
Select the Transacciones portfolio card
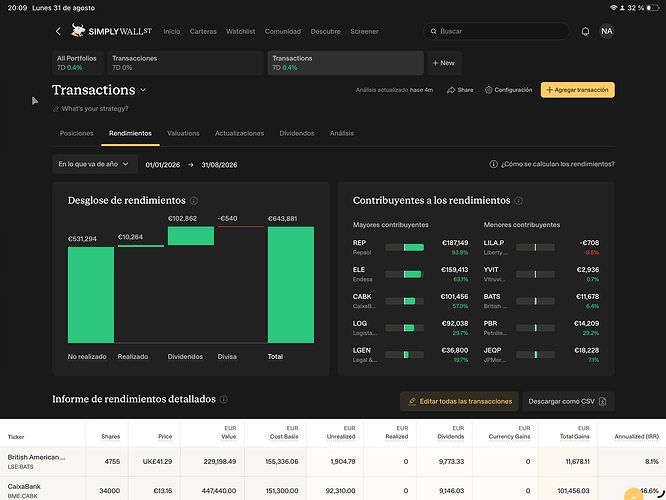185,63
